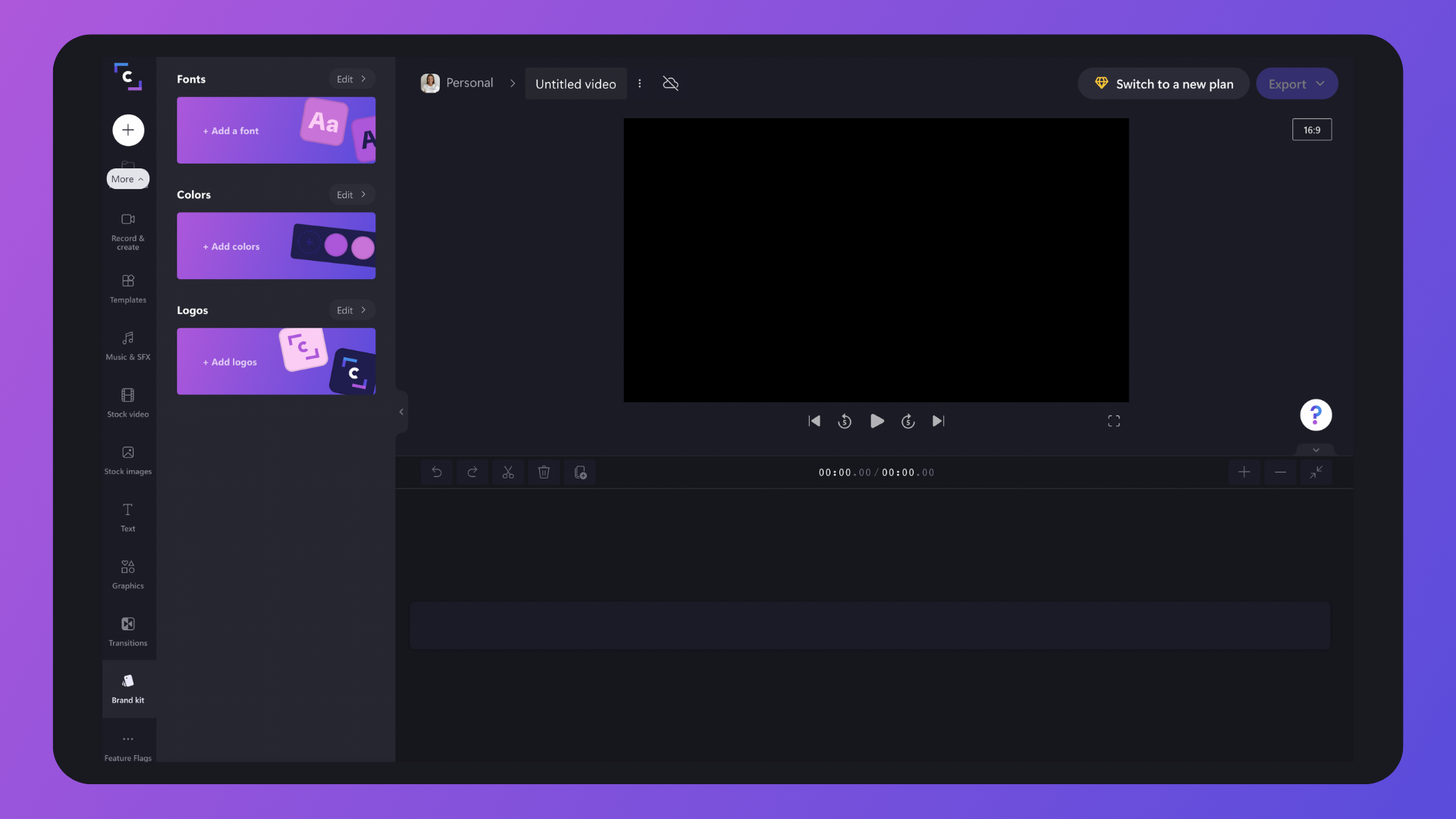
Task: Open the Graphics panel
Action: pyautogui.click(x=127, y=574)
